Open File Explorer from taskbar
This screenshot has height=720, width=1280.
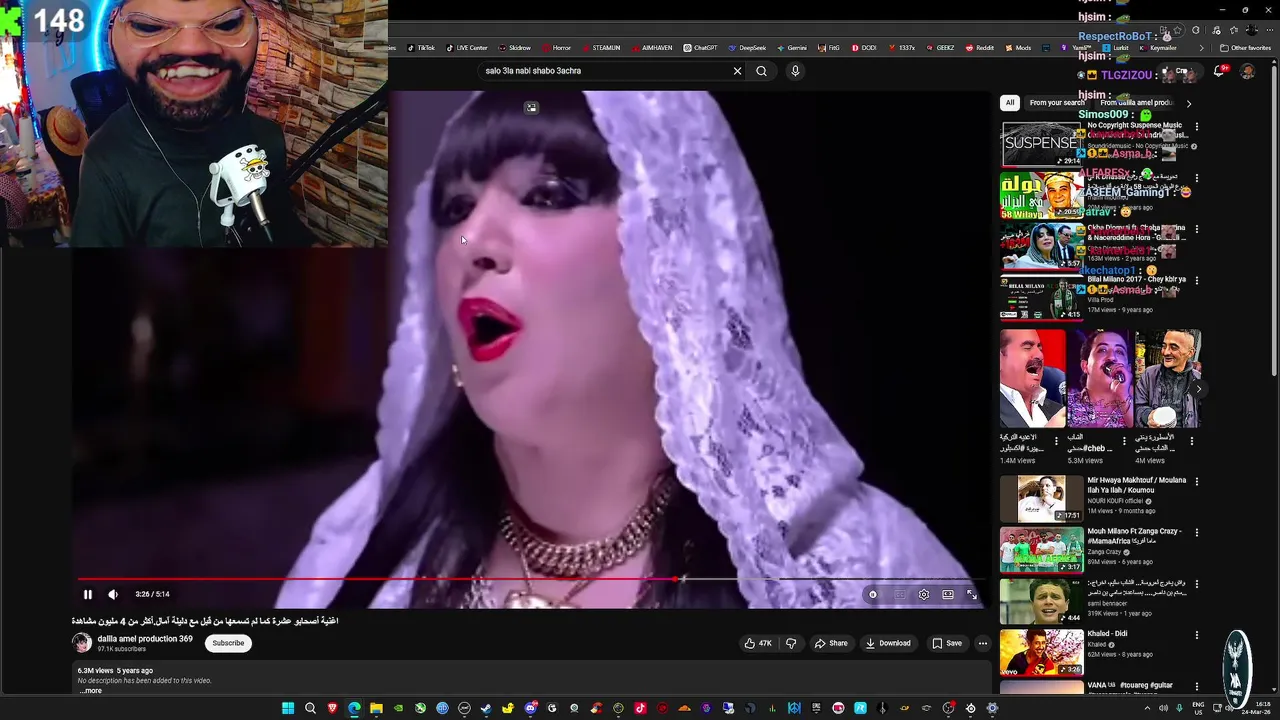(x=376, y=708)
